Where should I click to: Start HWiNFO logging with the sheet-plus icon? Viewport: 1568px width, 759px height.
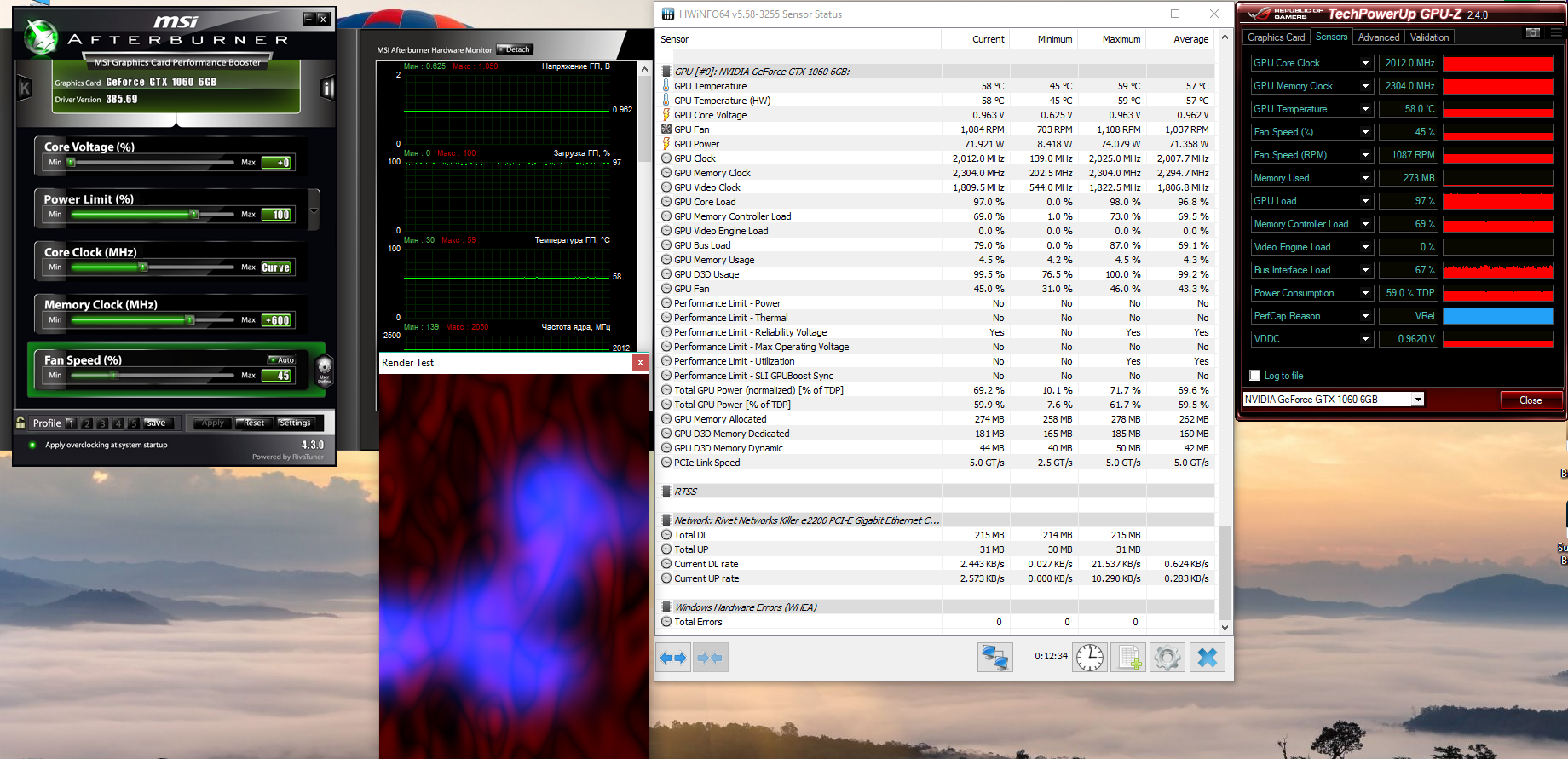coord(1129,658)
